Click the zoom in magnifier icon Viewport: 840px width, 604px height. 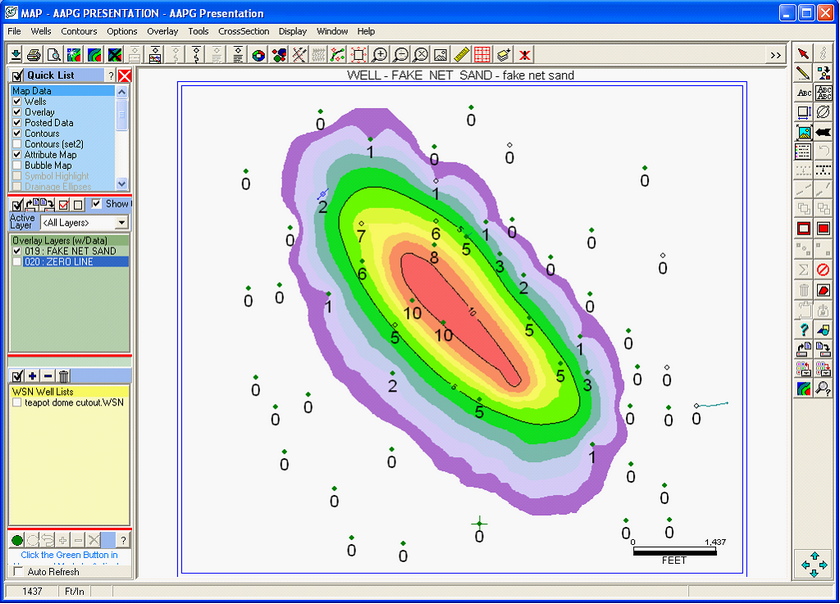pyautogui.click(x=380, y=54)
